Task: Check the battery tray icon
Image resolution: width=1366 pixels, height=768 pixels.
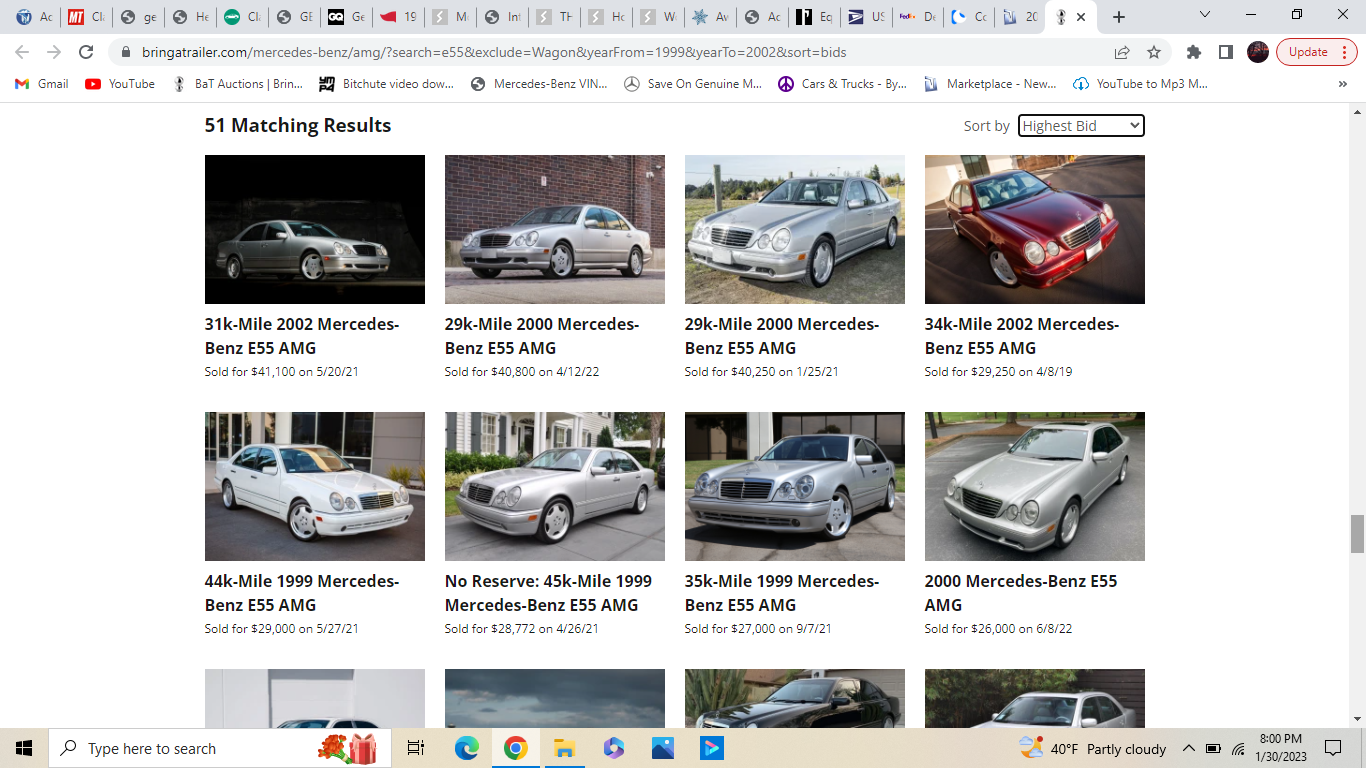Action: click(x=1213, y=748)
